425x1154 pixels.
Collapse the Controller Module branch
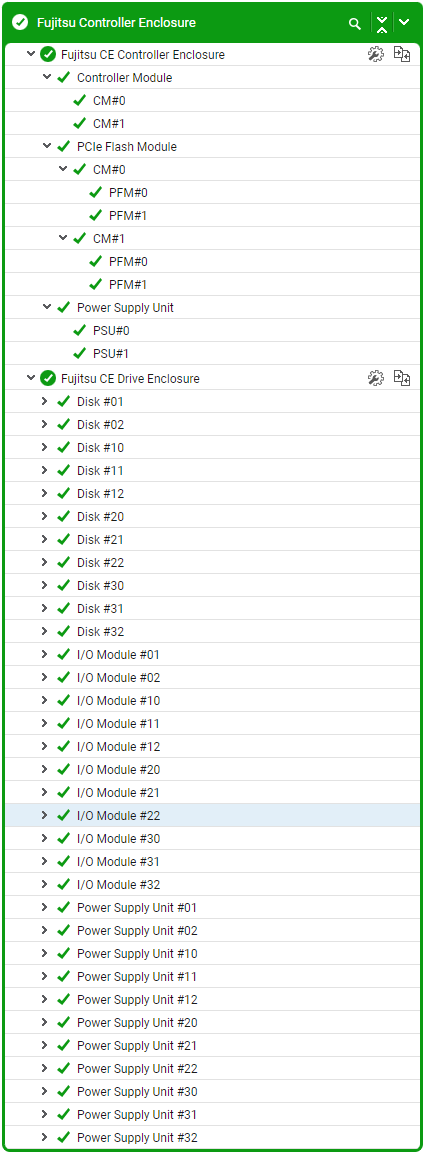46,77
